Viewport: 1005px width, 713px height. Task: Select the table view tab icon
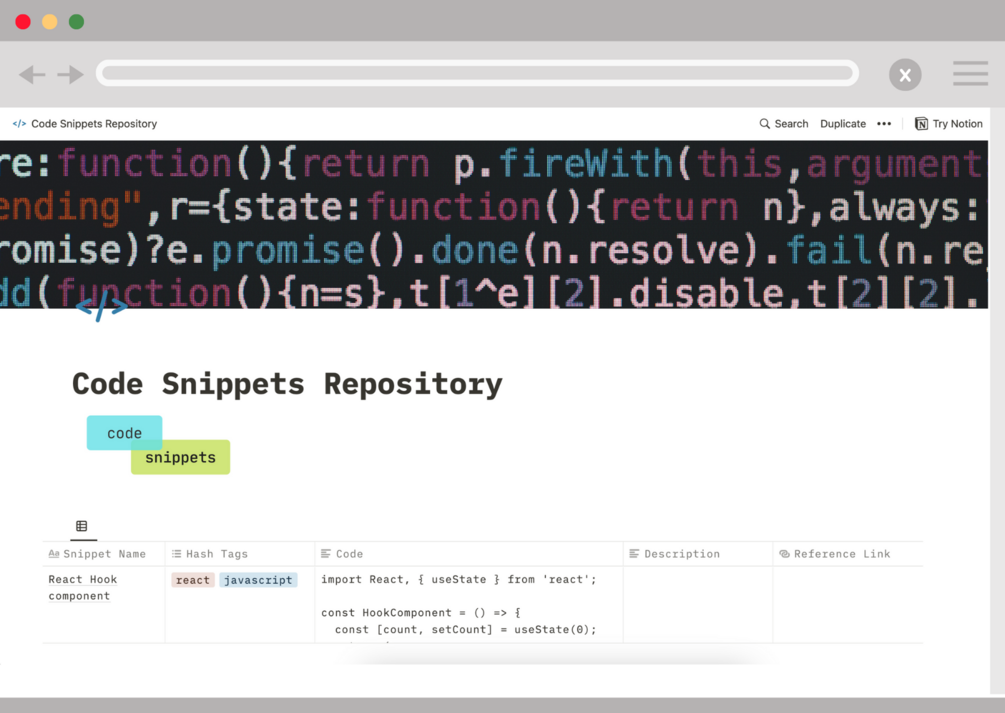81,526
